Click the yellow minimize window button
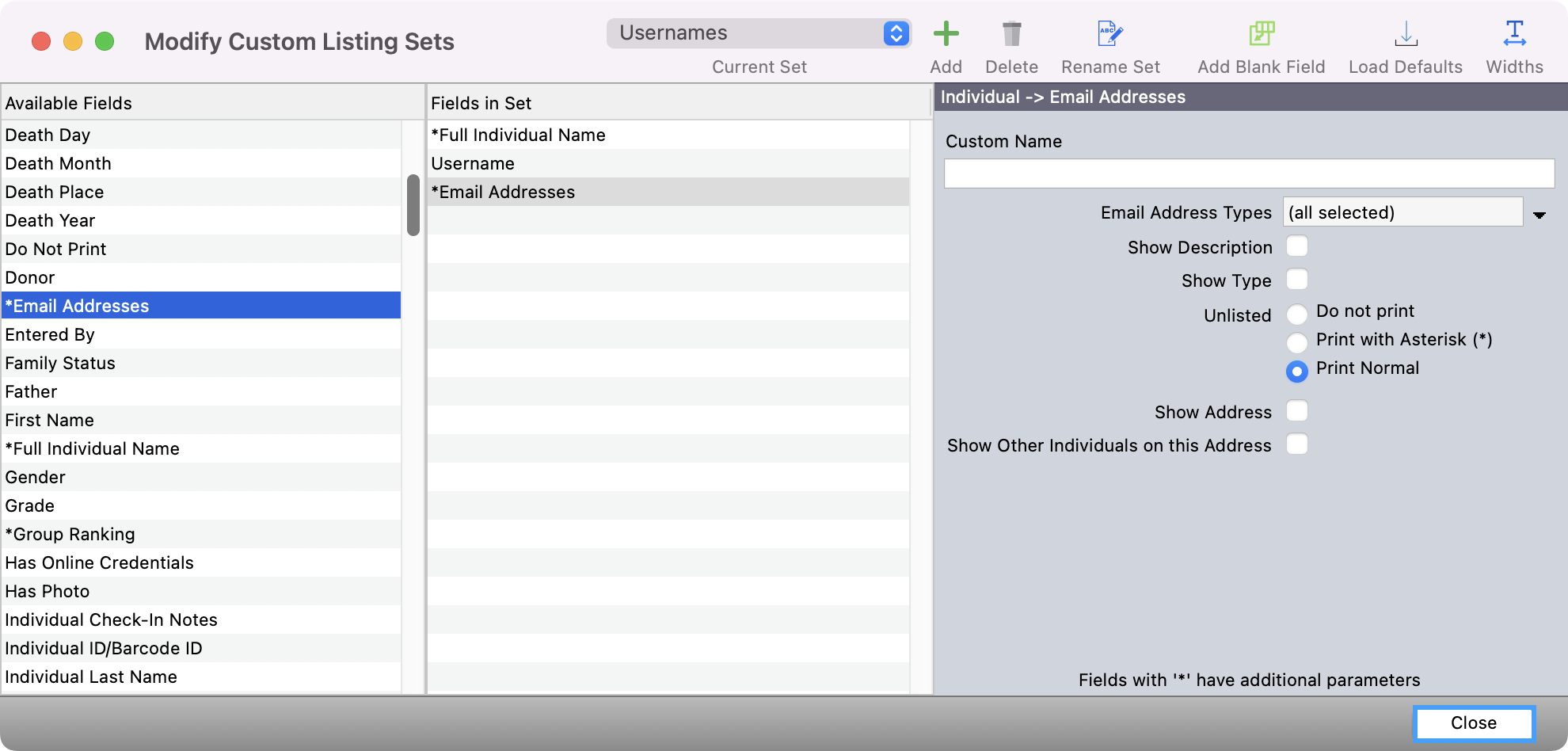The width and height of the screenshot is (1568, 751). point(73,41)
